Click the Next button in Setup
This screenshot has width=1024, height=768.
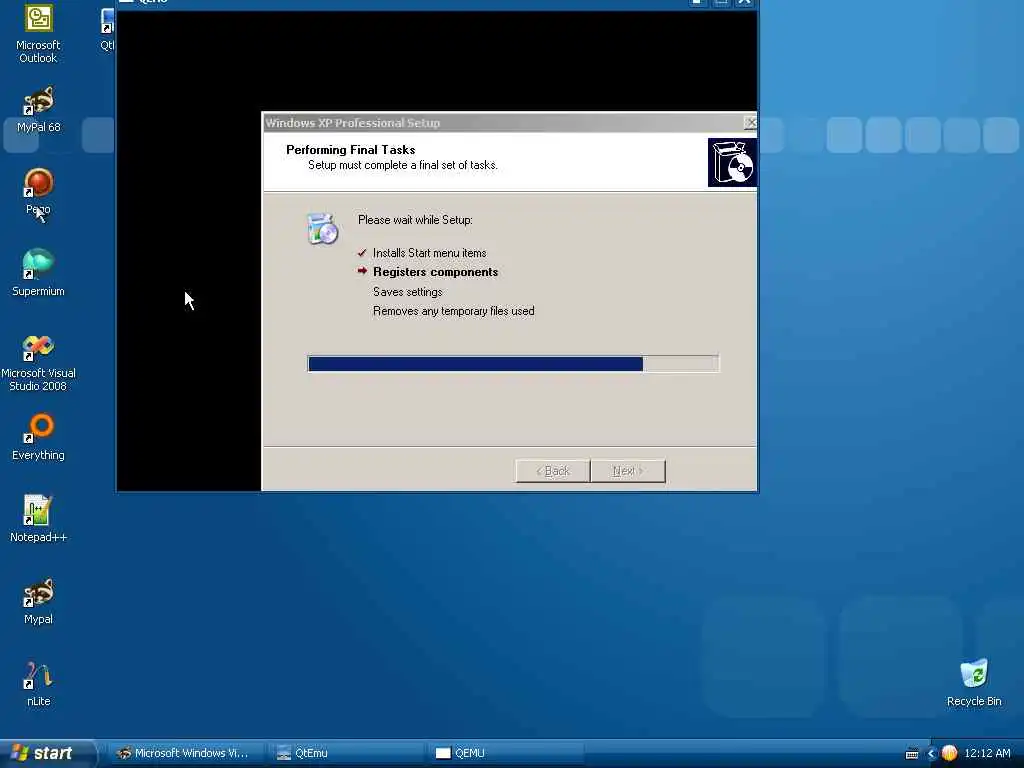(628, 471)
